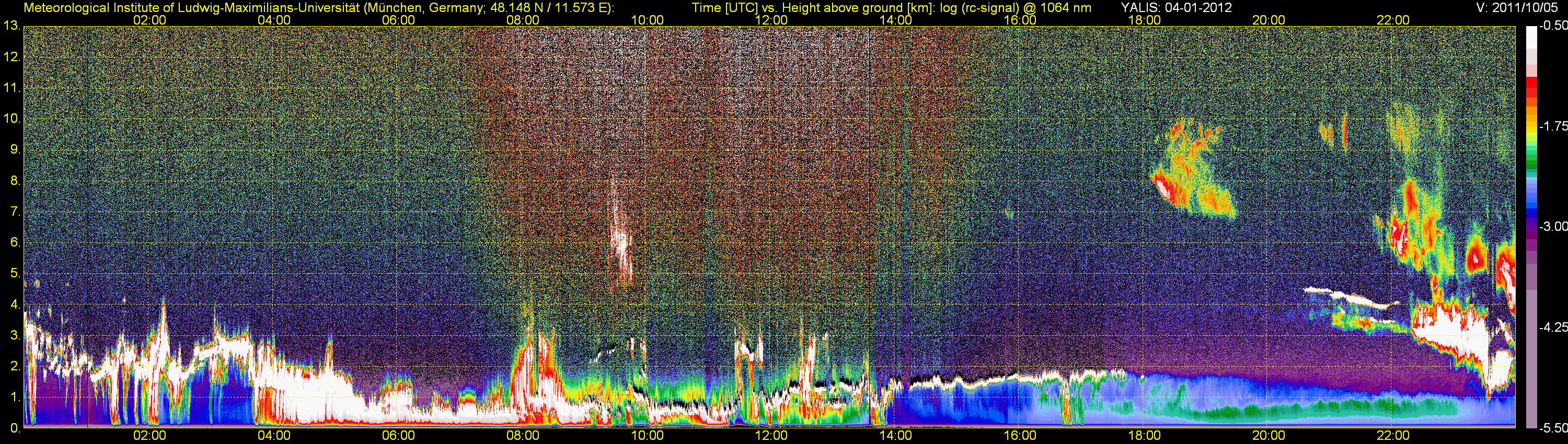Click the 02:00 label on top time axis
Screen dimensions: 1568x444
tap(149, 20)
